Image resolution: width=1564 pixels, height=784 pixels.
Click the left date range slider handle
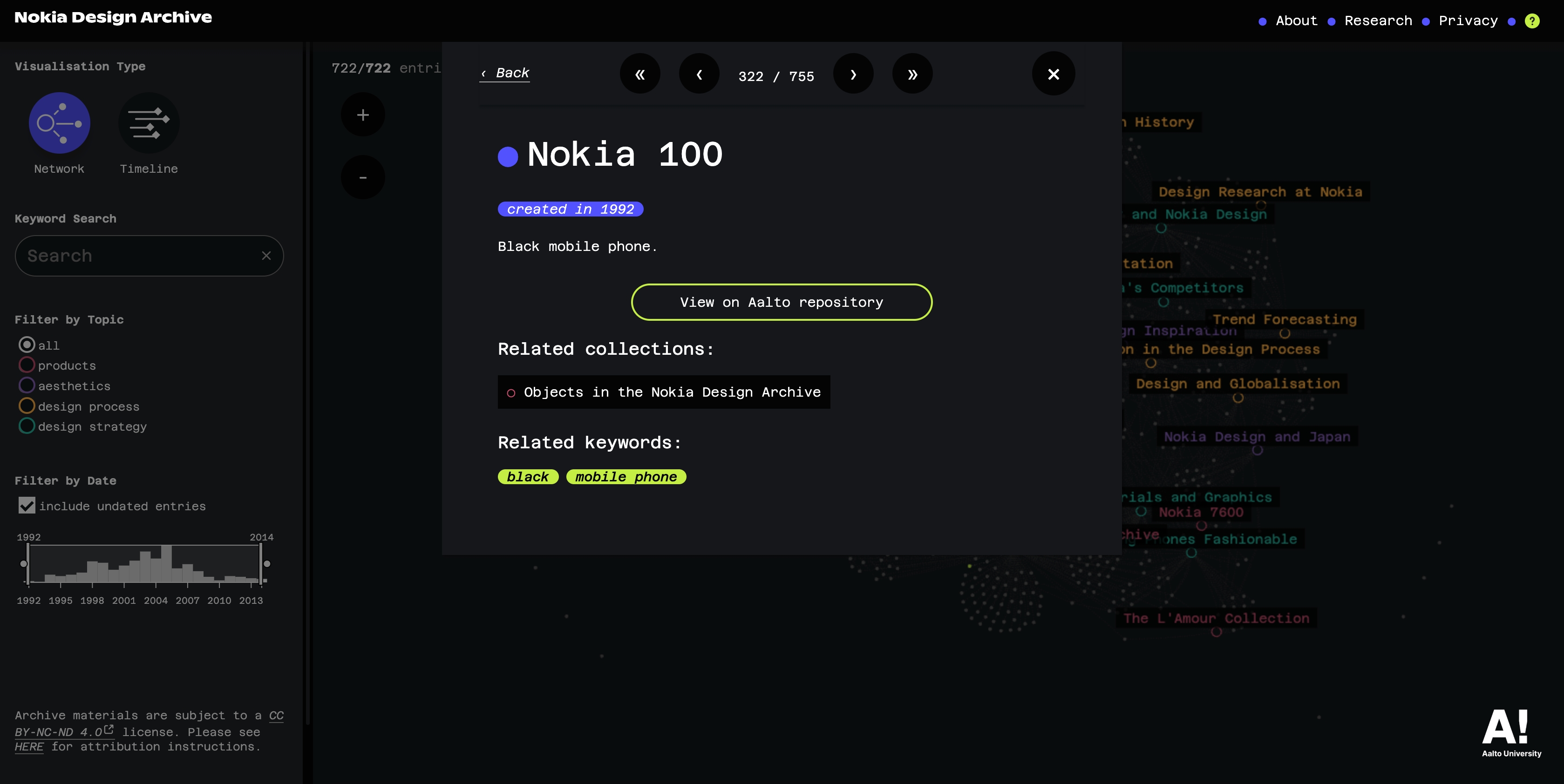(24, 564)
